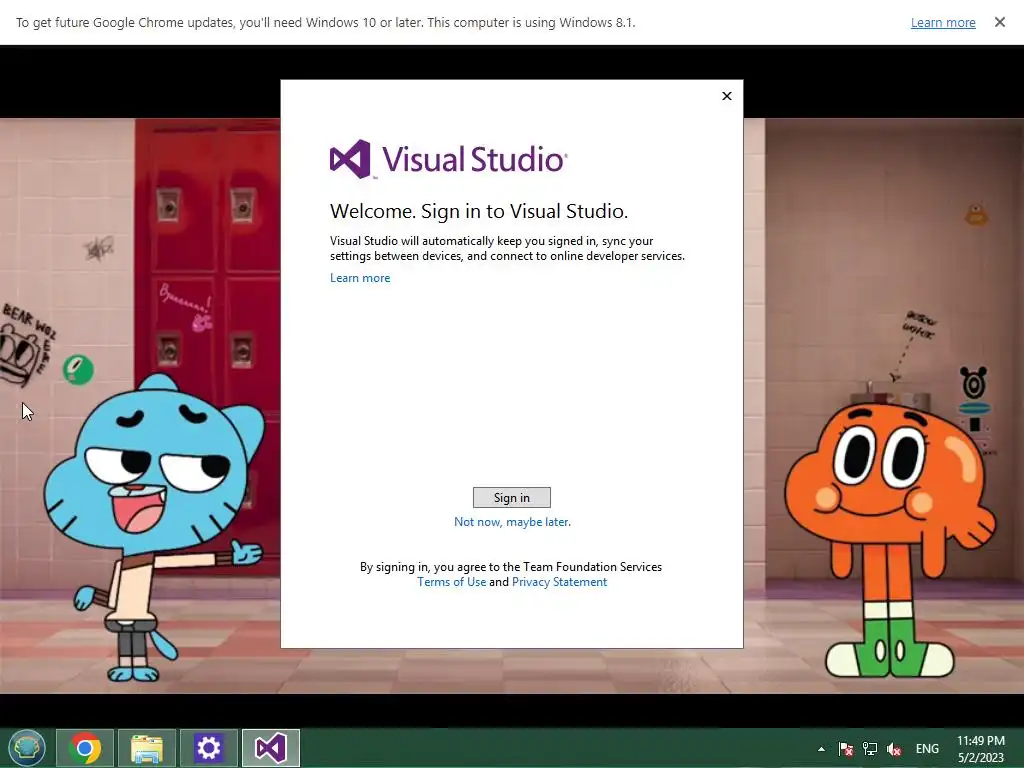Open Learn more link in Visual Studio dialog
Image resolution: width=1024 pixels, height=768 pixels.
point(360,278)
